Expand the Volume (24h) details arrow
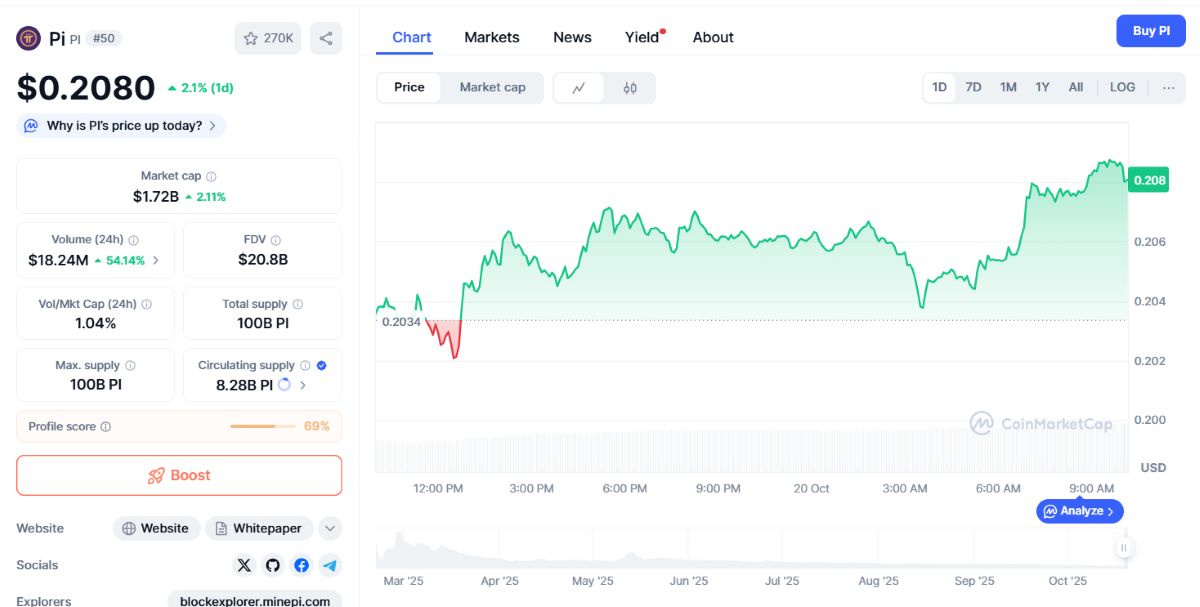 coord(155,261)
